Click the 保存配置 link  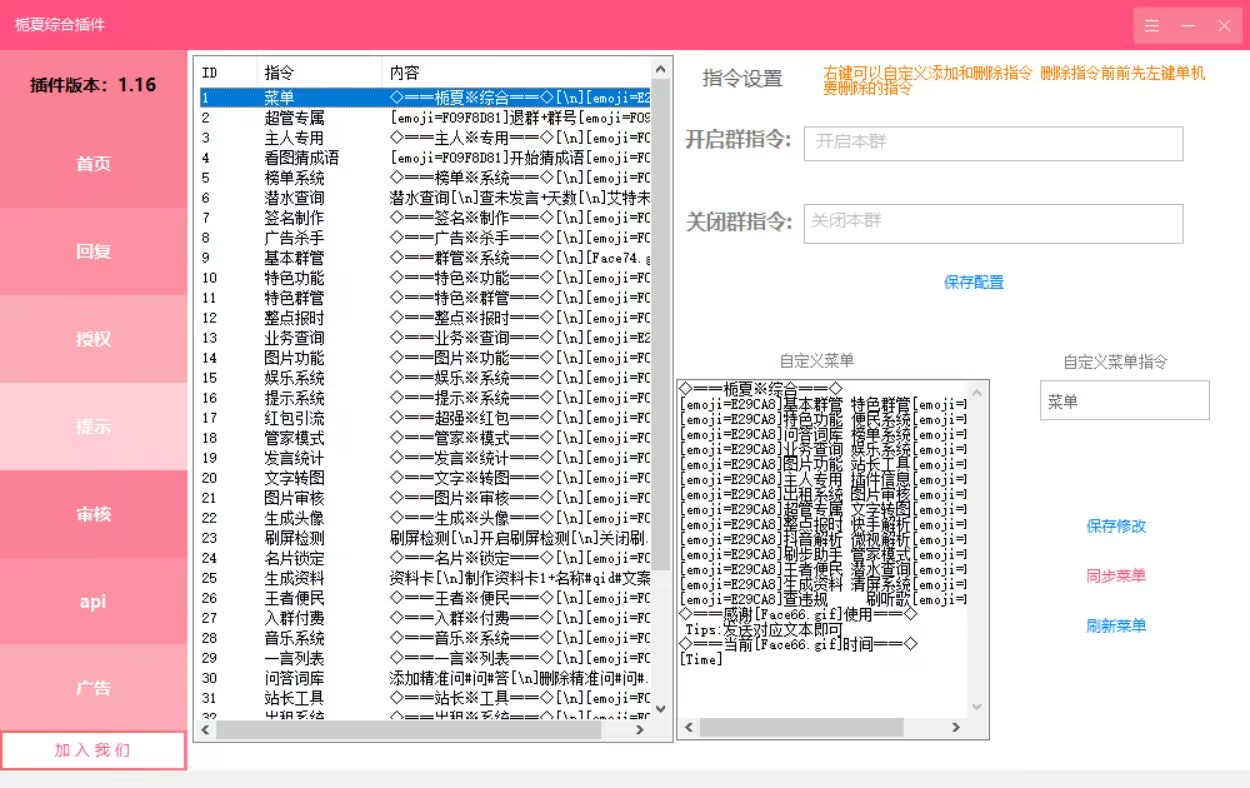click(975, 282)
